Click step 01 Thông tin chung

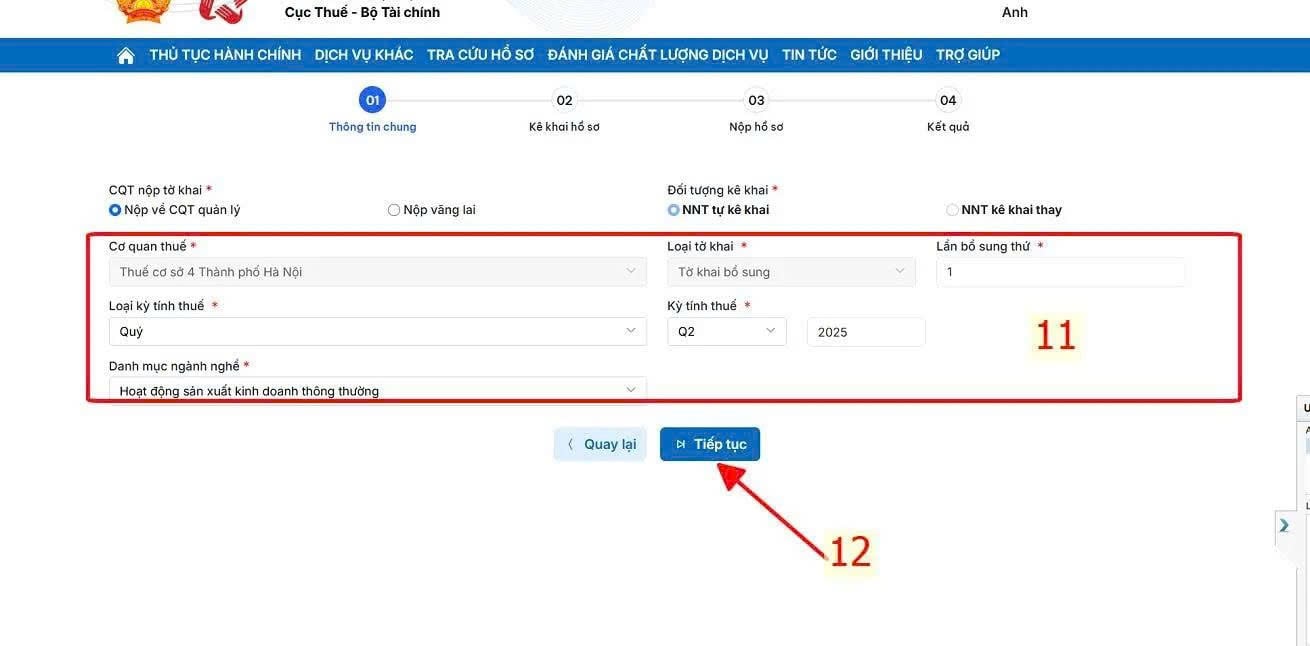coord(372,110)
